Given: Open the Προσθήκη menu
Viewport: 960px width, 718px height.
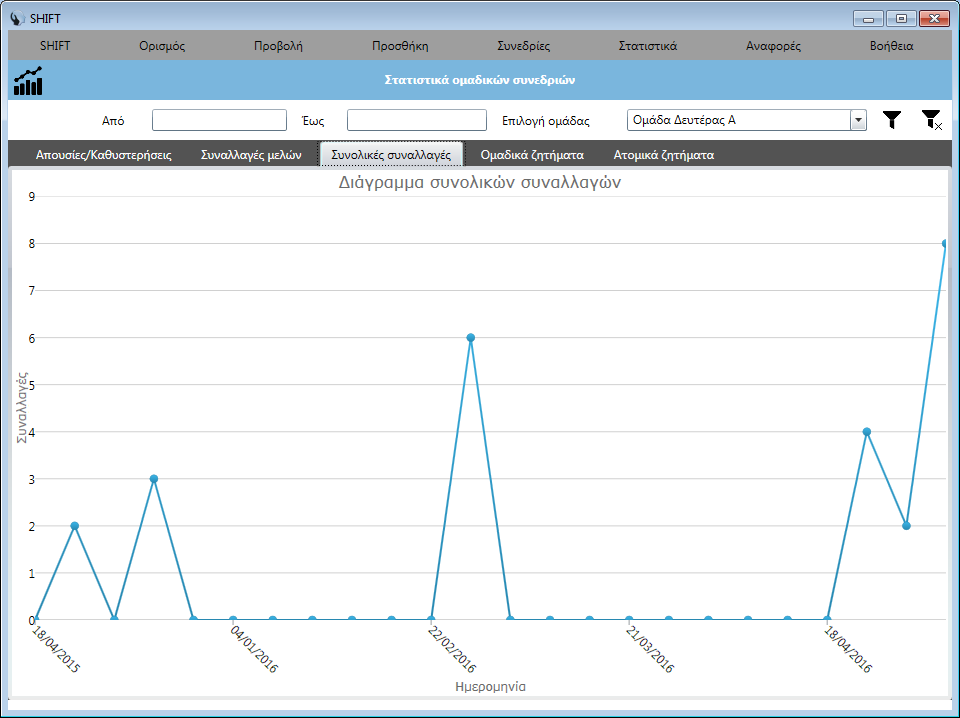Looking at the screenshot, I should 400,46.
